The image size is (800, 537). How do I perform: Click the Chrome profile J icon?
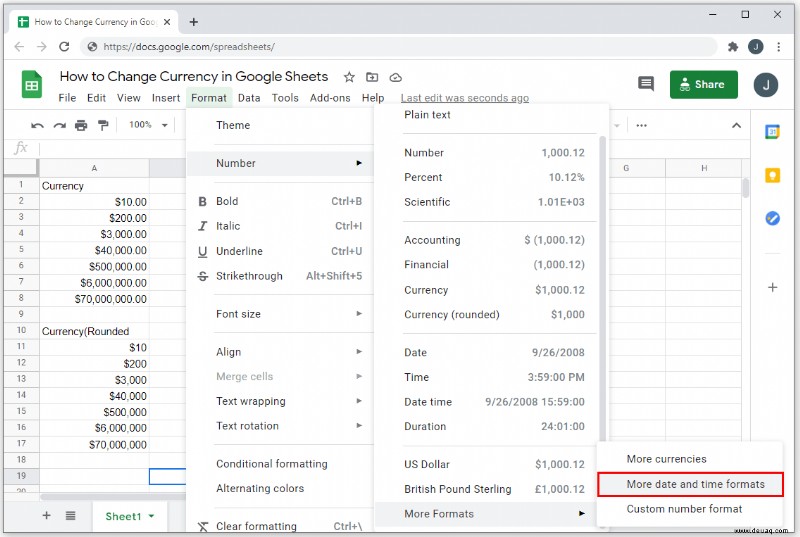[x=756, y=47]
